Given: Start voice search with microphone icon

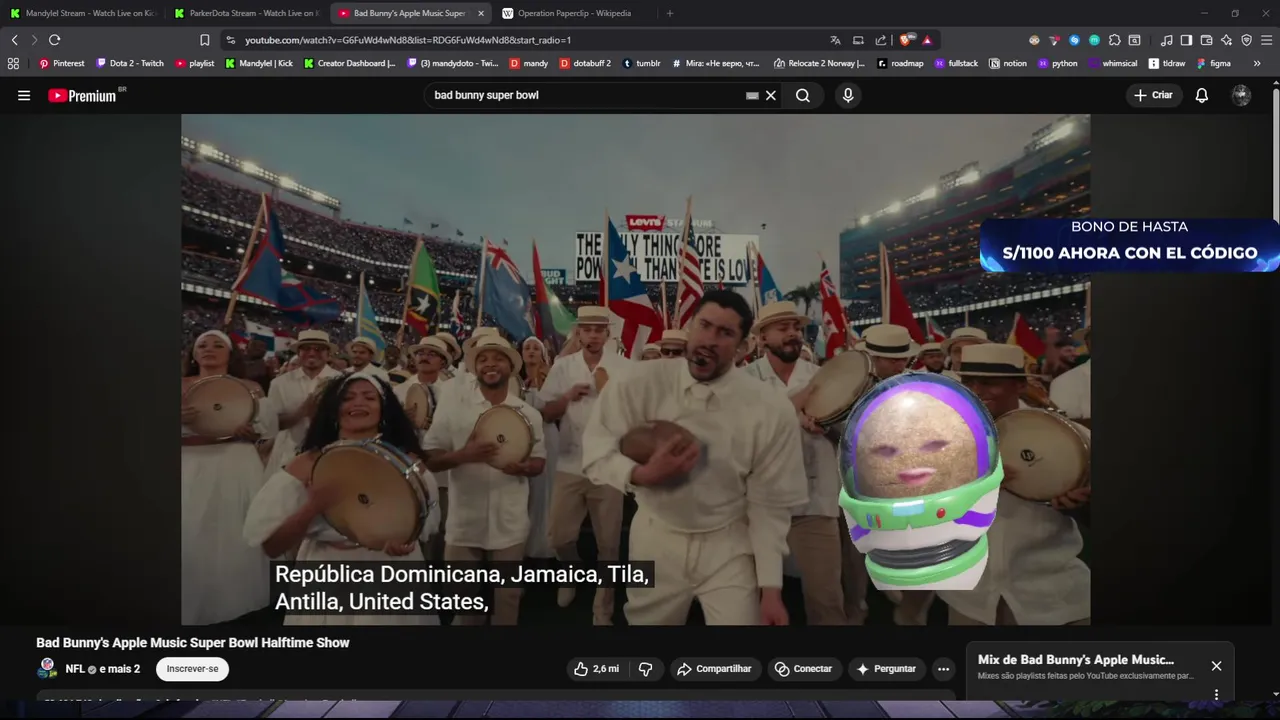Looking at the screenshot, I should click(848, 96).
